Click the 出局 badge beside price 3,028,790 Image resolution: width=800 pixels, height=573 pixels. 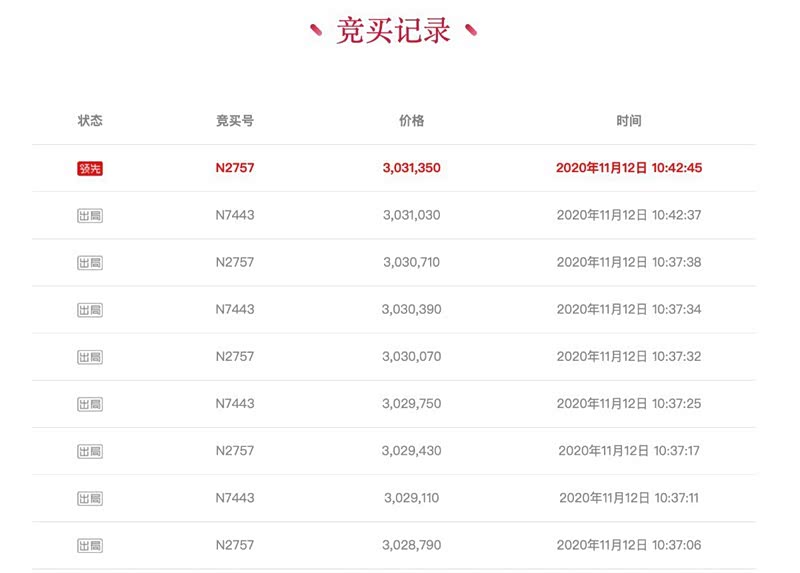tap(90, 545)
